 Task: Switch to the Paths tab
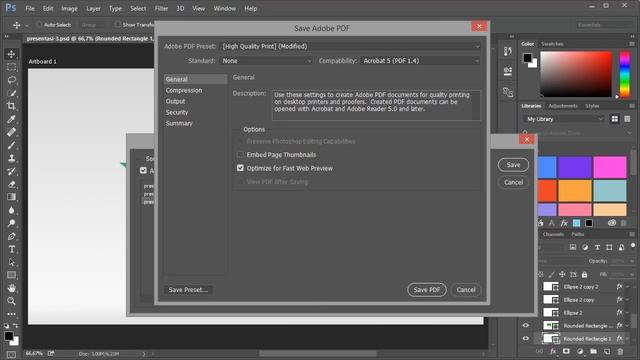[x=578, y=234]
